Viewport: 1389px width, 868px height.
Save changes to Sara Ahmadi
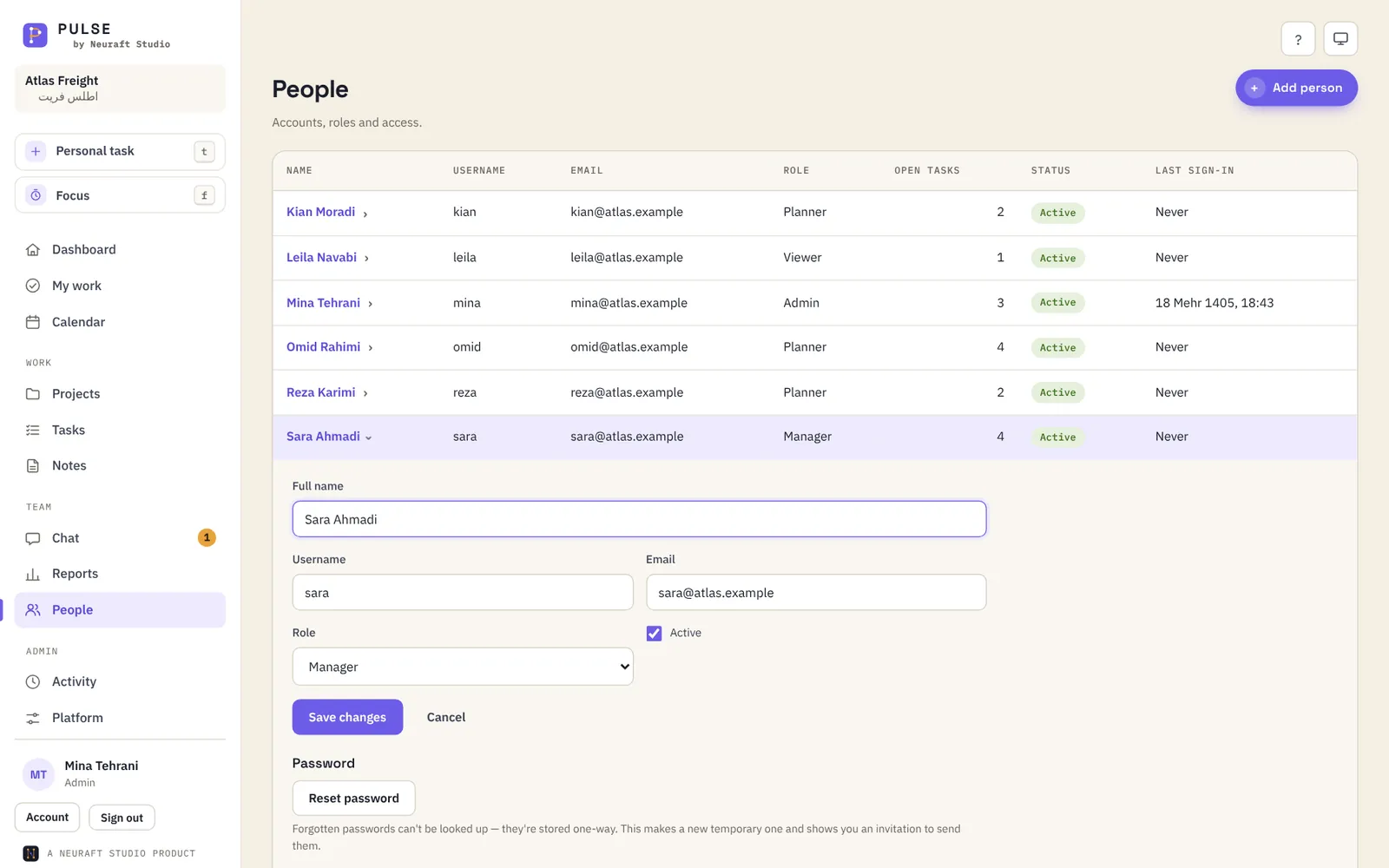[347, 717]
